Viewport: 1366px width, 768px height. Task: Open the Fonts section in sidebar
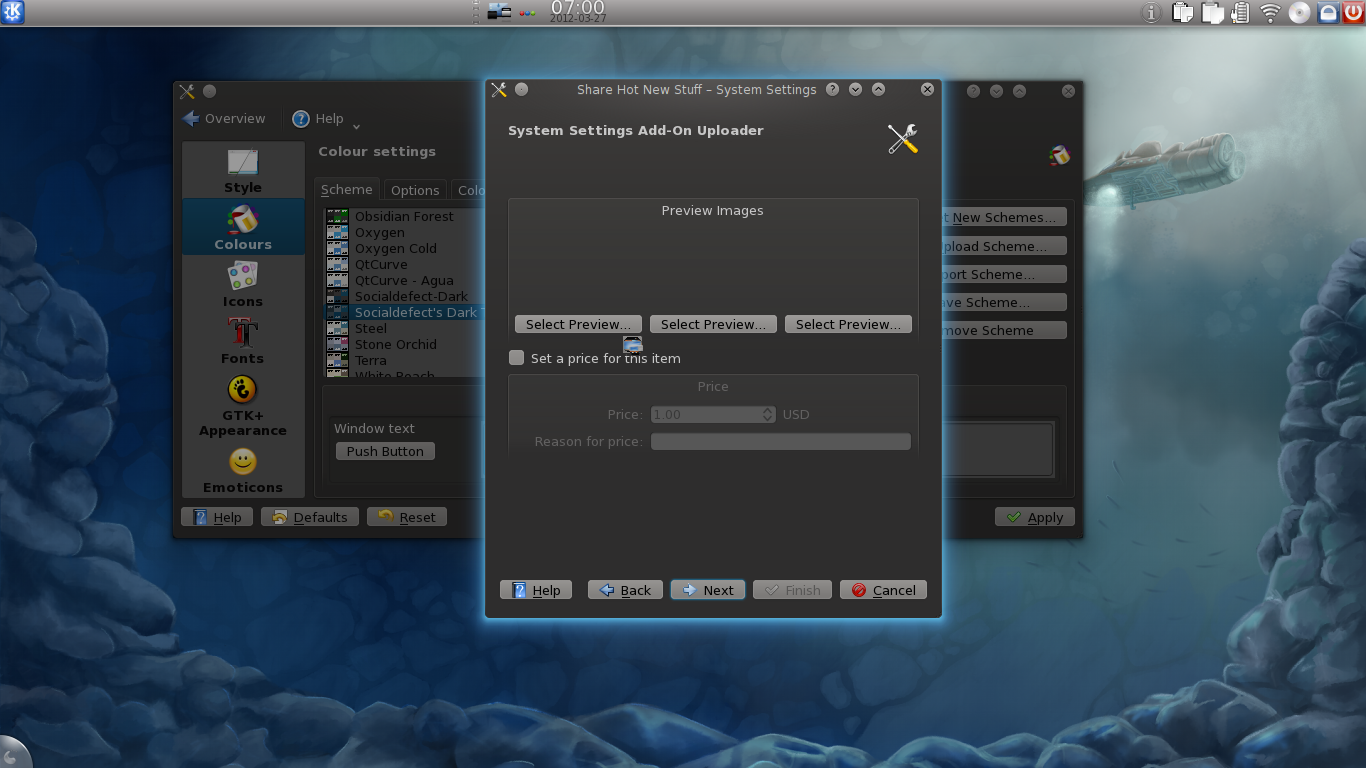243,341
